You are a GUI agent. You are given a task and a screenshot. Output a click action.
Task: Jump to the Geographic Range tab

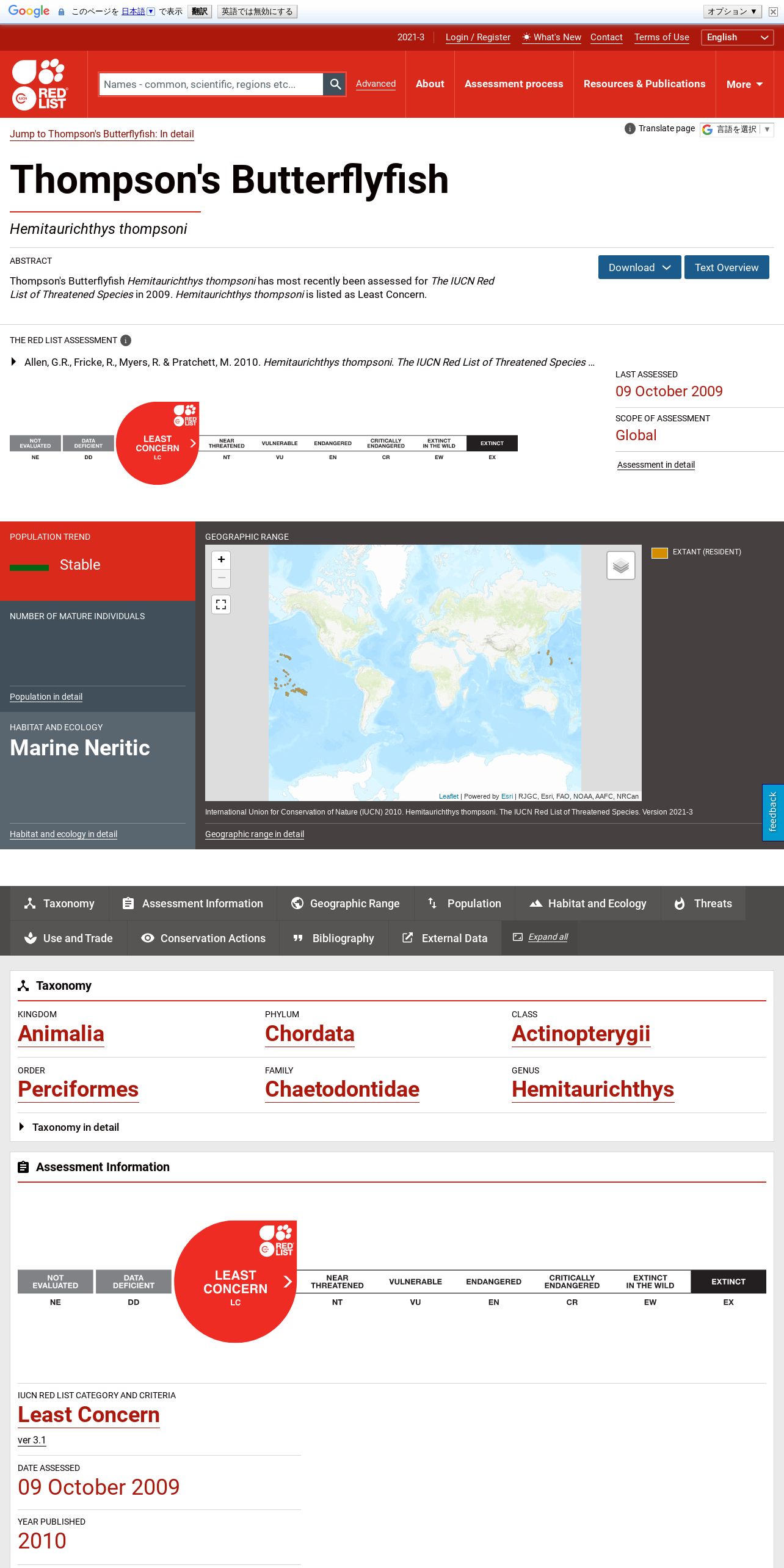[346, 904]
